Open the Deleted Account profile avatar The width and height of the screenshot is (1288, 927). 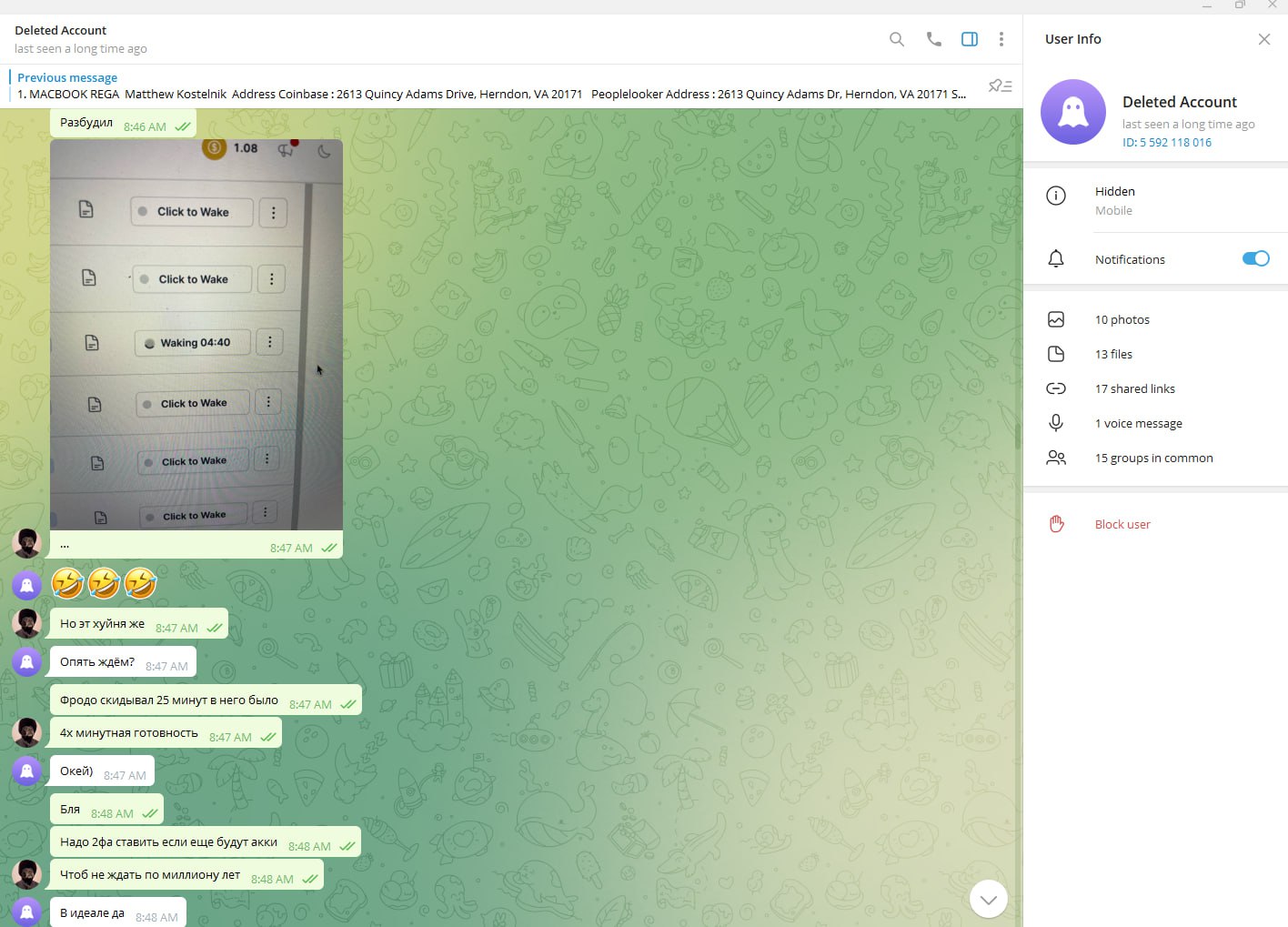pyautogui.click(x=1073, y=112)
